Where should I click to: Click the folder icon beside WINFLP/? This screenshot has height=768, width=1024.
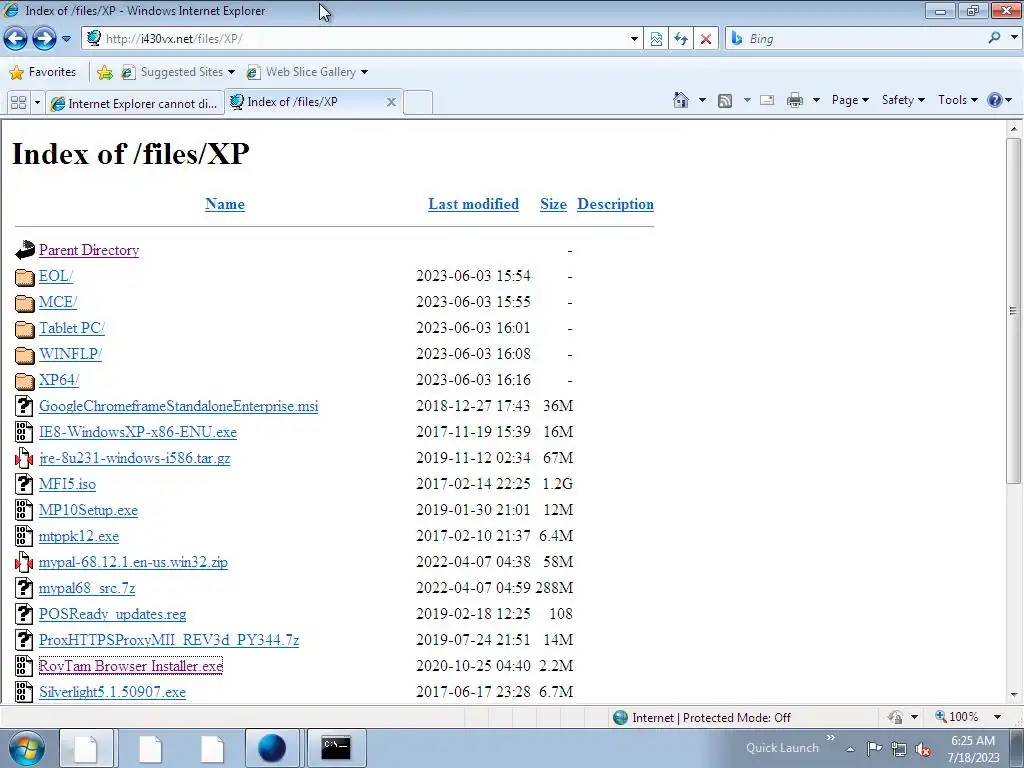pyautogui.click(x=25, y=355)
